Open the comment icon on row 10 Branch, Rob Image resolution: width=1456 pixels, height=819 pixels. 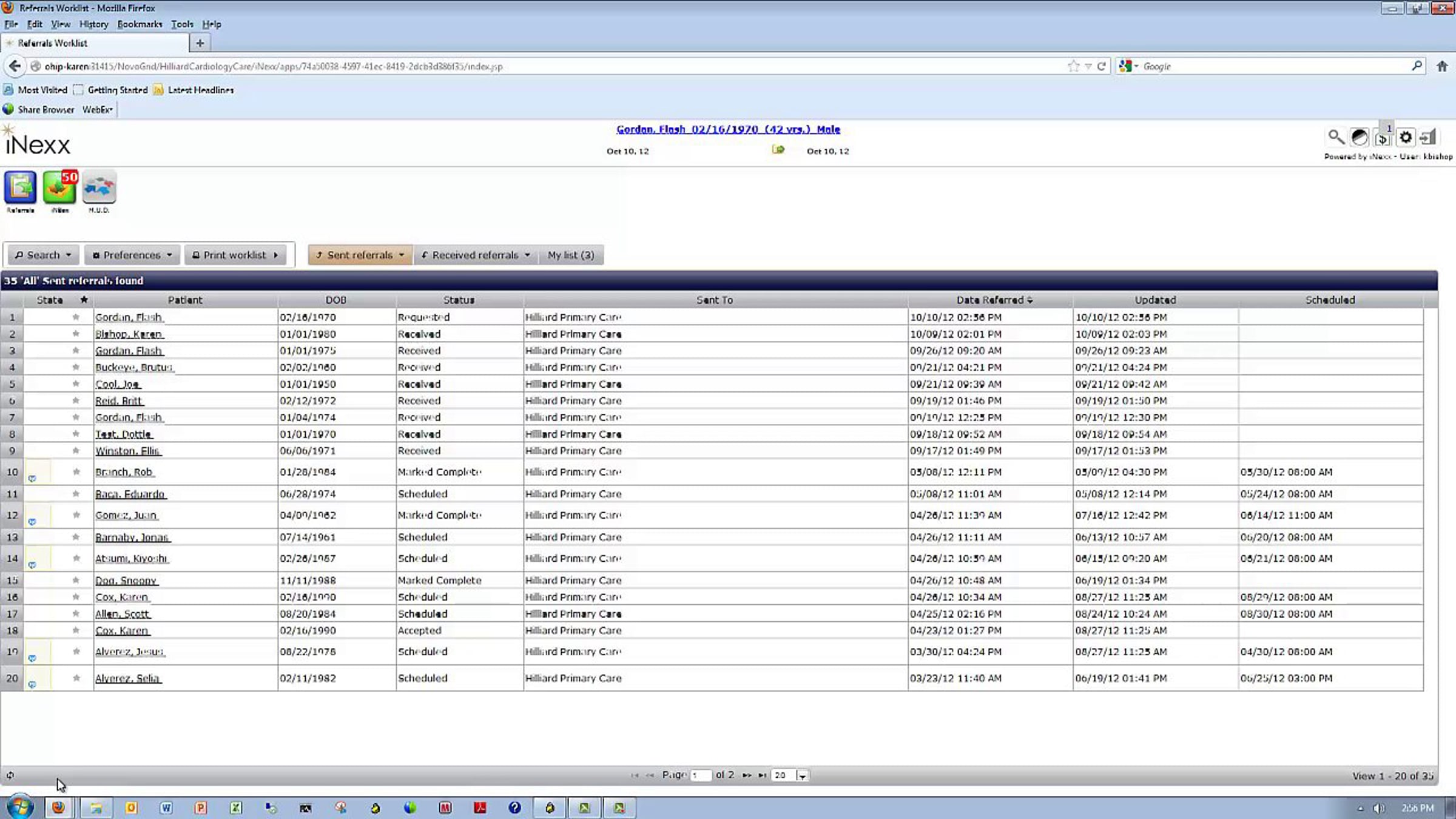(x=32, y=478)
